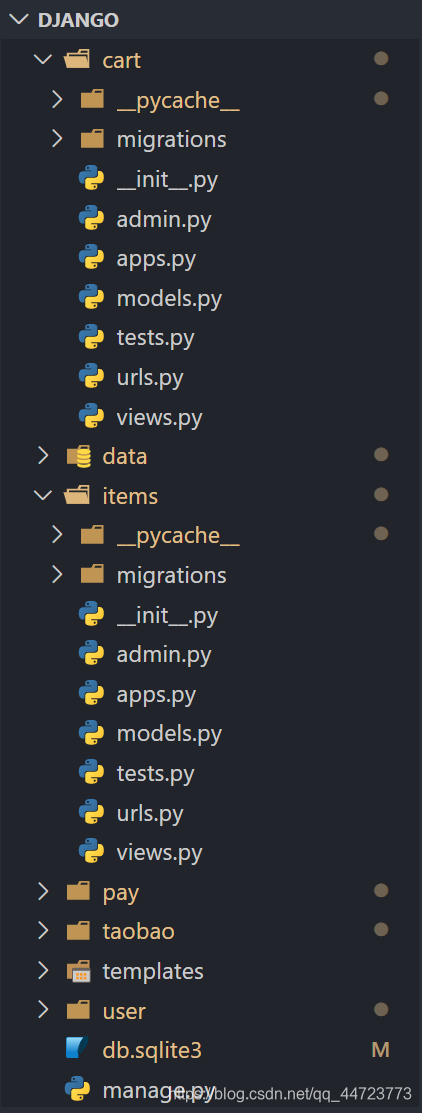Click Python icon of items' tests.py
422x1113 pixels.
tap(92, 773)
